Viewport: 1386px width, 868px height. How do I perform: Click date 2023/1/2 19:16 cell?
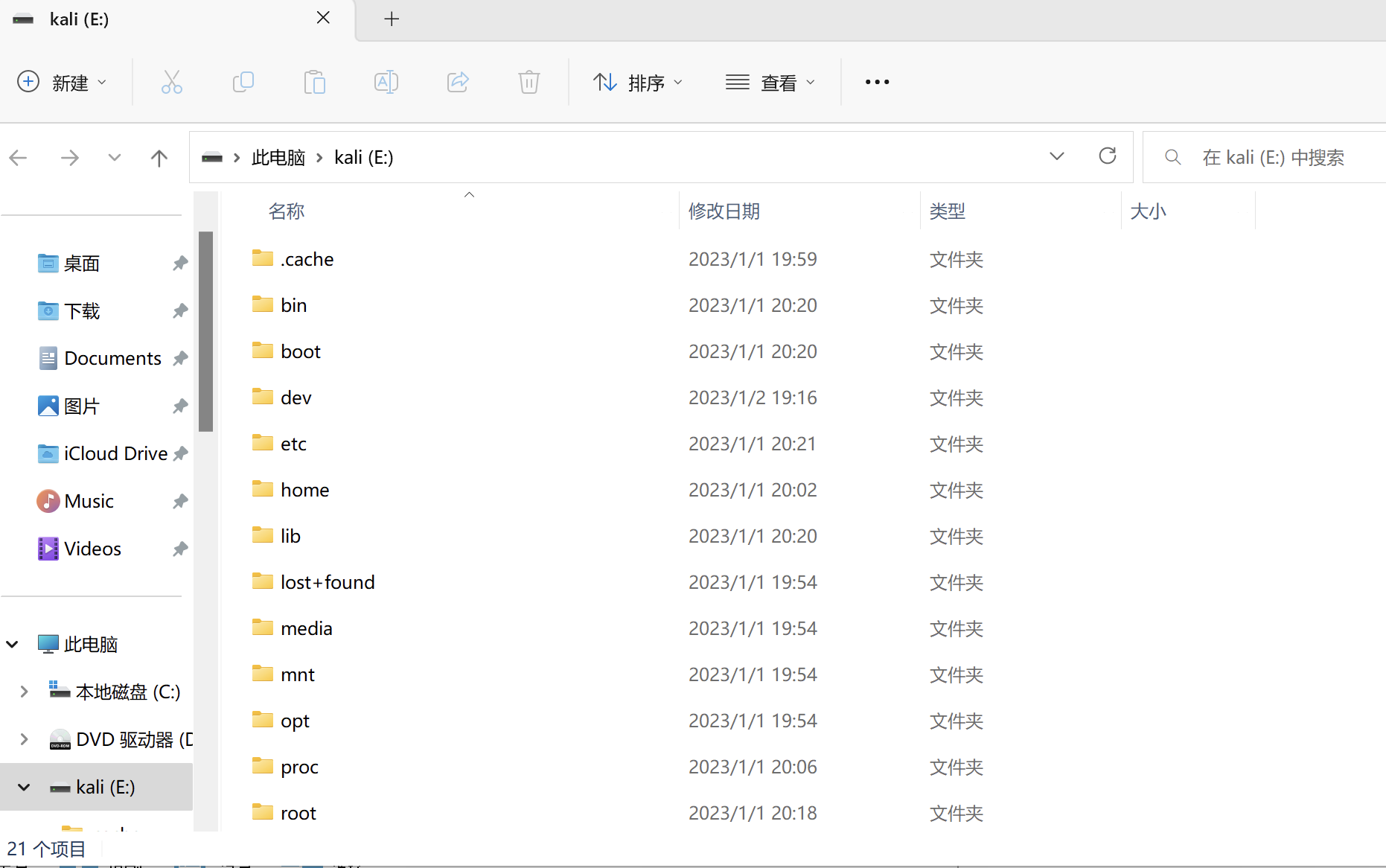point(753,397)
